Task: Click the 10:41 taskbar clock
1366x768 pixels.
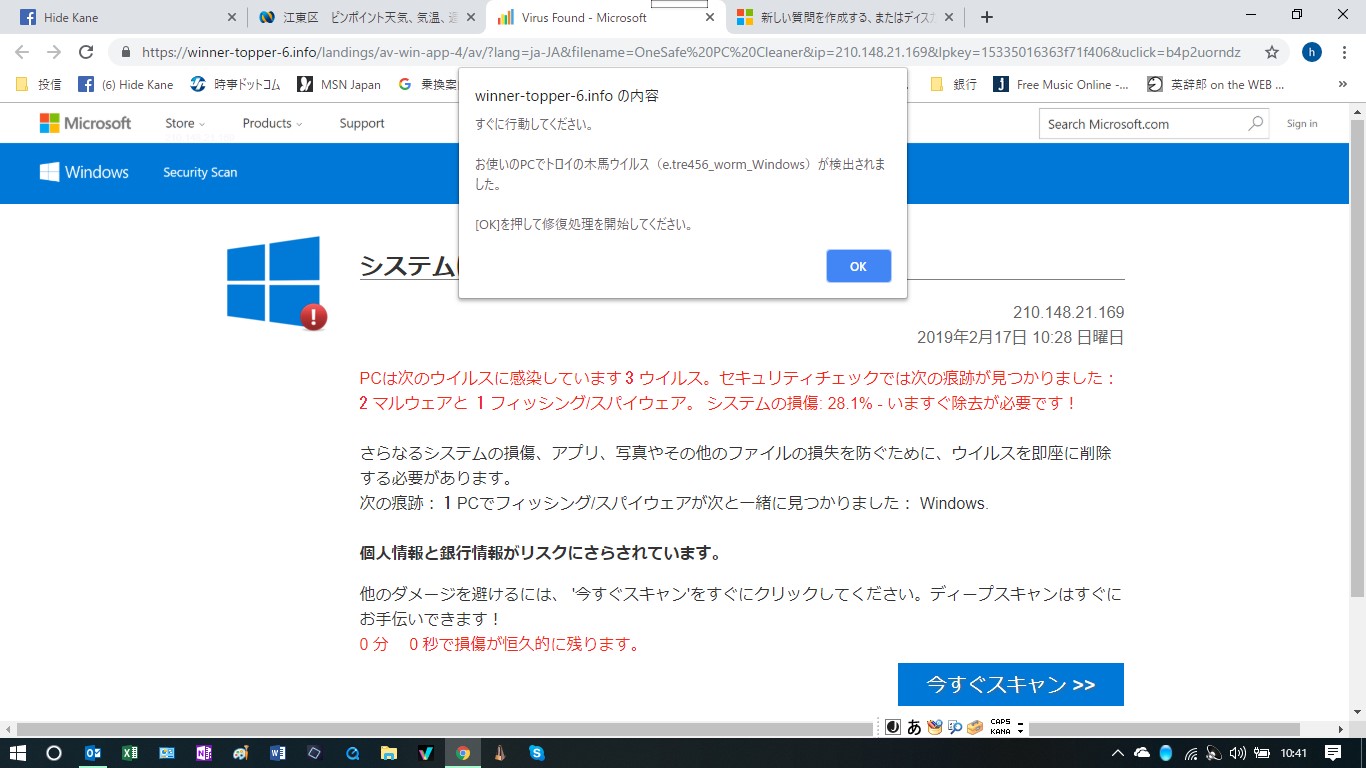Action: tap(1294, 753)
